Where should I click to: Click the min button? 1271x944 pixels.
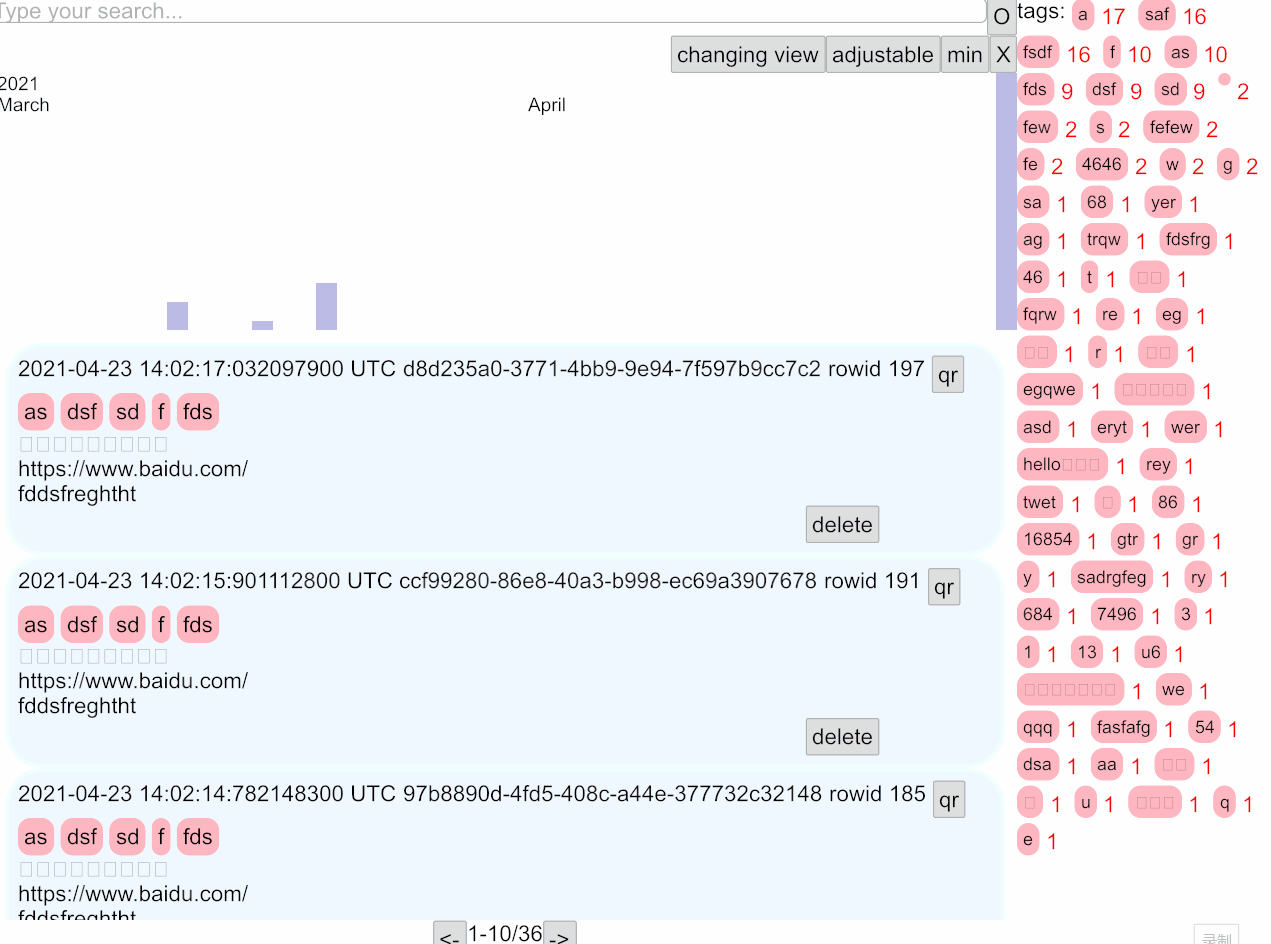pos(964,55)
